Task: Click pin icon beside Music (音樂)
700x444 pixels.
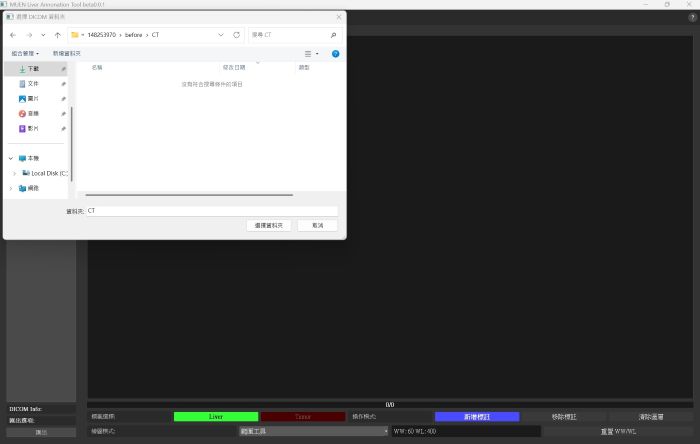Action: [63, 114]
